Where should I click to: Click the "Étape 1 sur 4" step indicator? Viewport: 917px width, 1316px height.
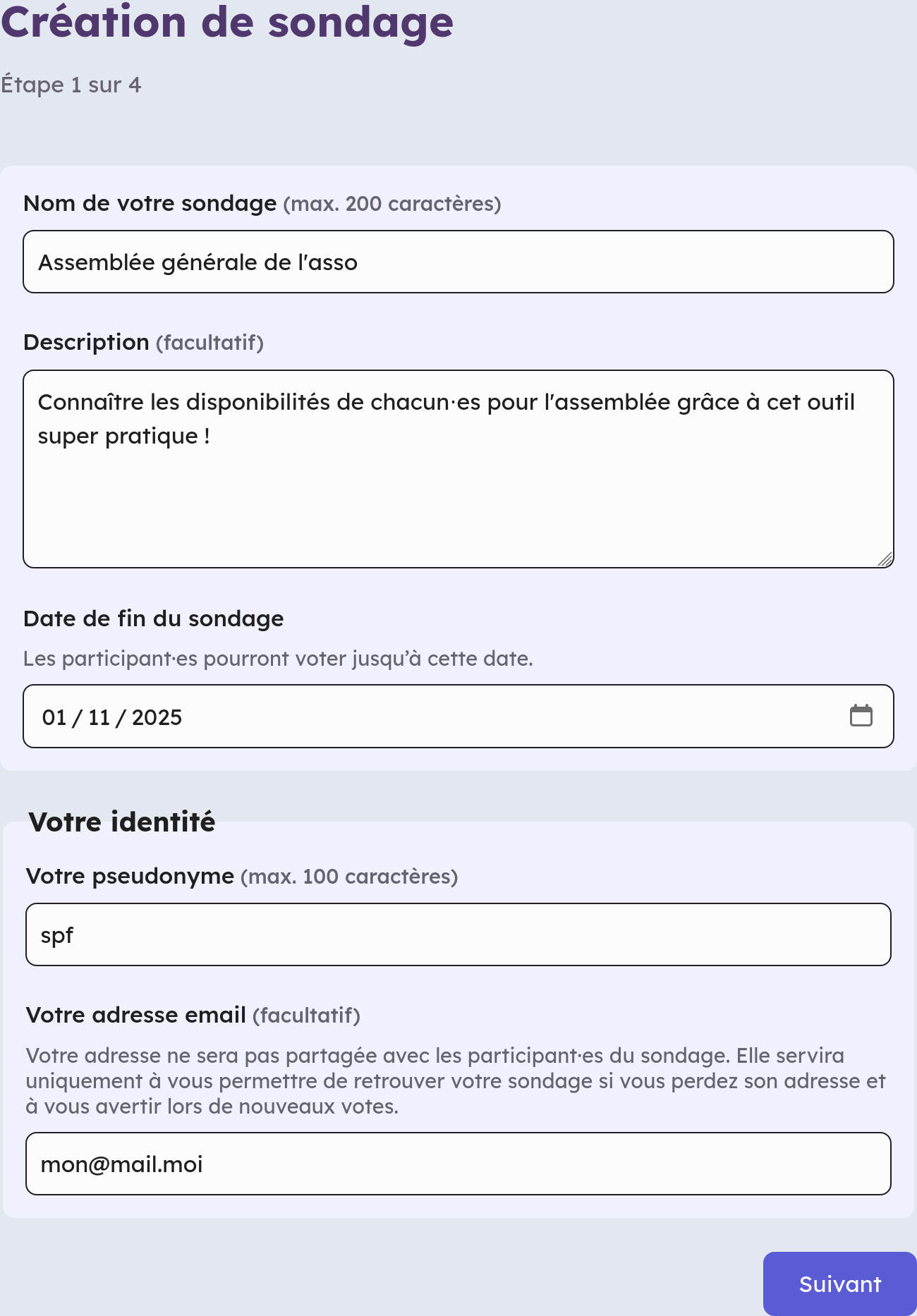pyautogui.click(x=71, y=85)
